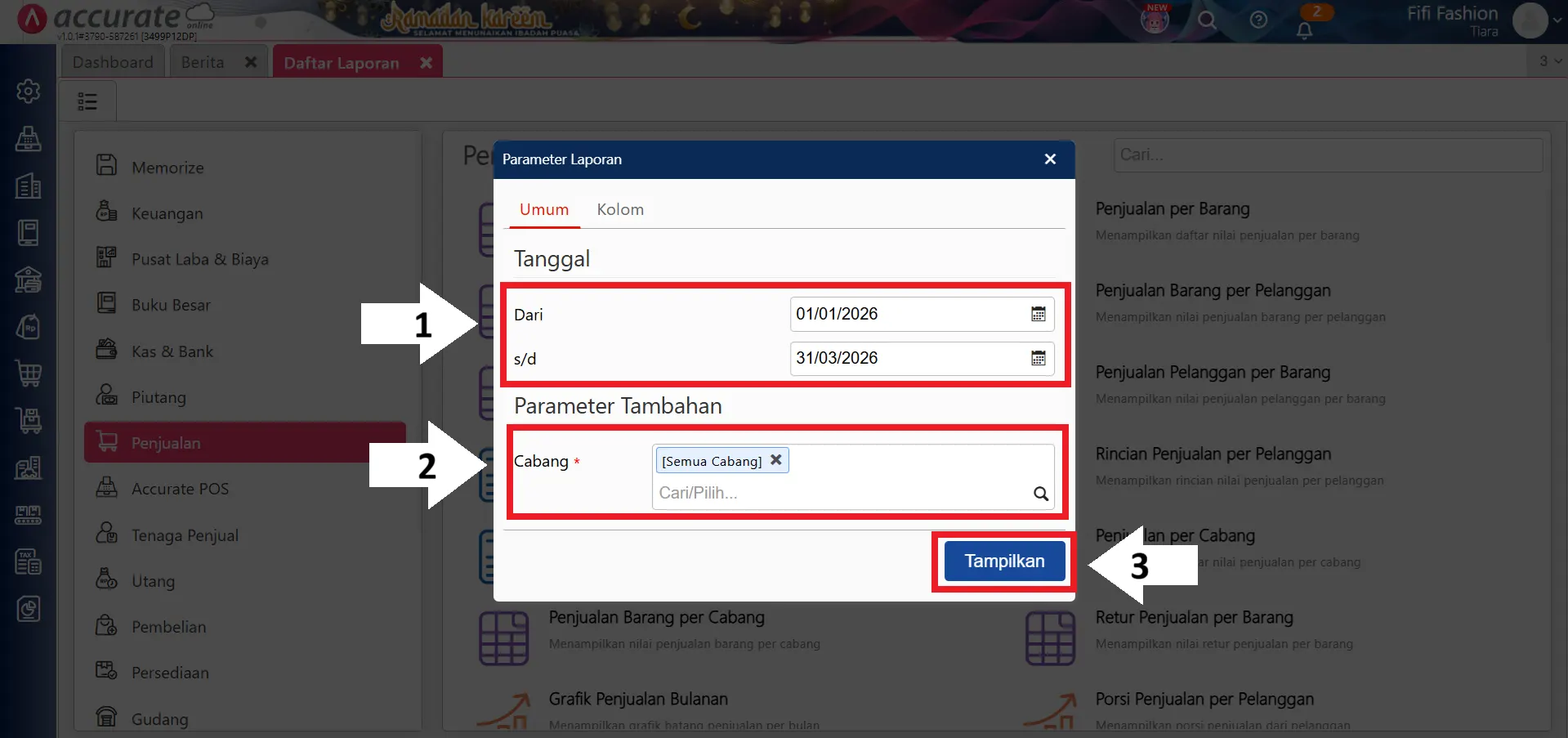Click the Rp price tag sidebar icon
The image size is (1568, 738).
click(29, 326)
